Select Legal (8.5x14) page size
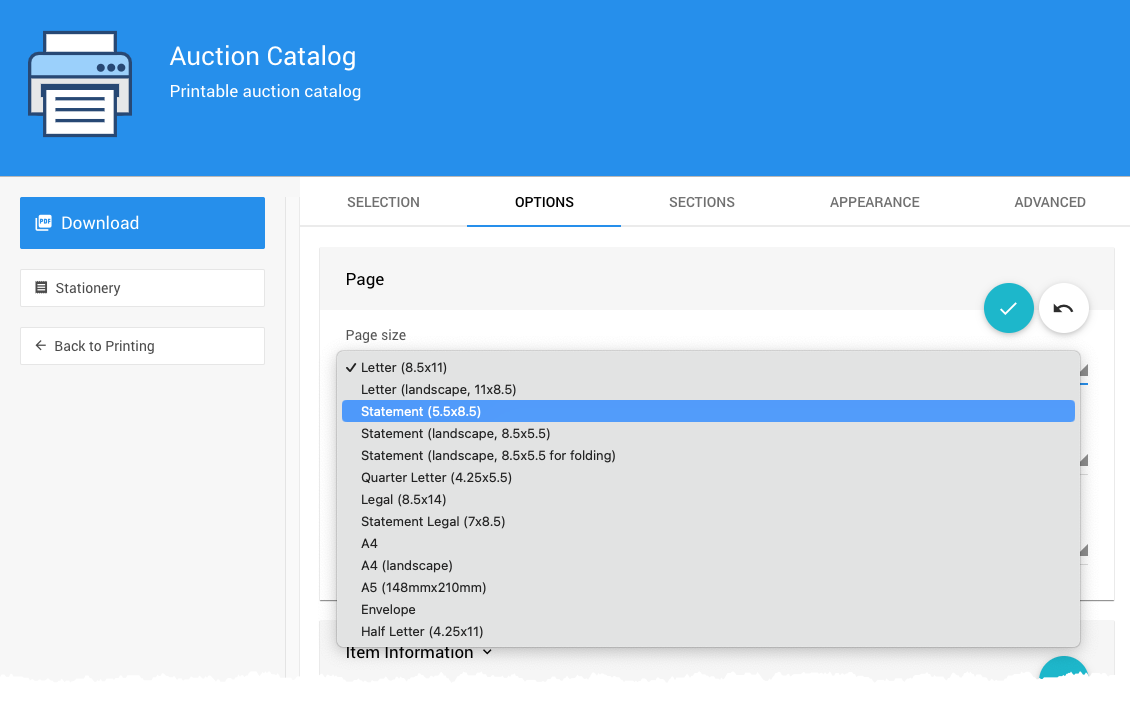The height and width of the screenshot is (707, 1130). coord(403,499)
